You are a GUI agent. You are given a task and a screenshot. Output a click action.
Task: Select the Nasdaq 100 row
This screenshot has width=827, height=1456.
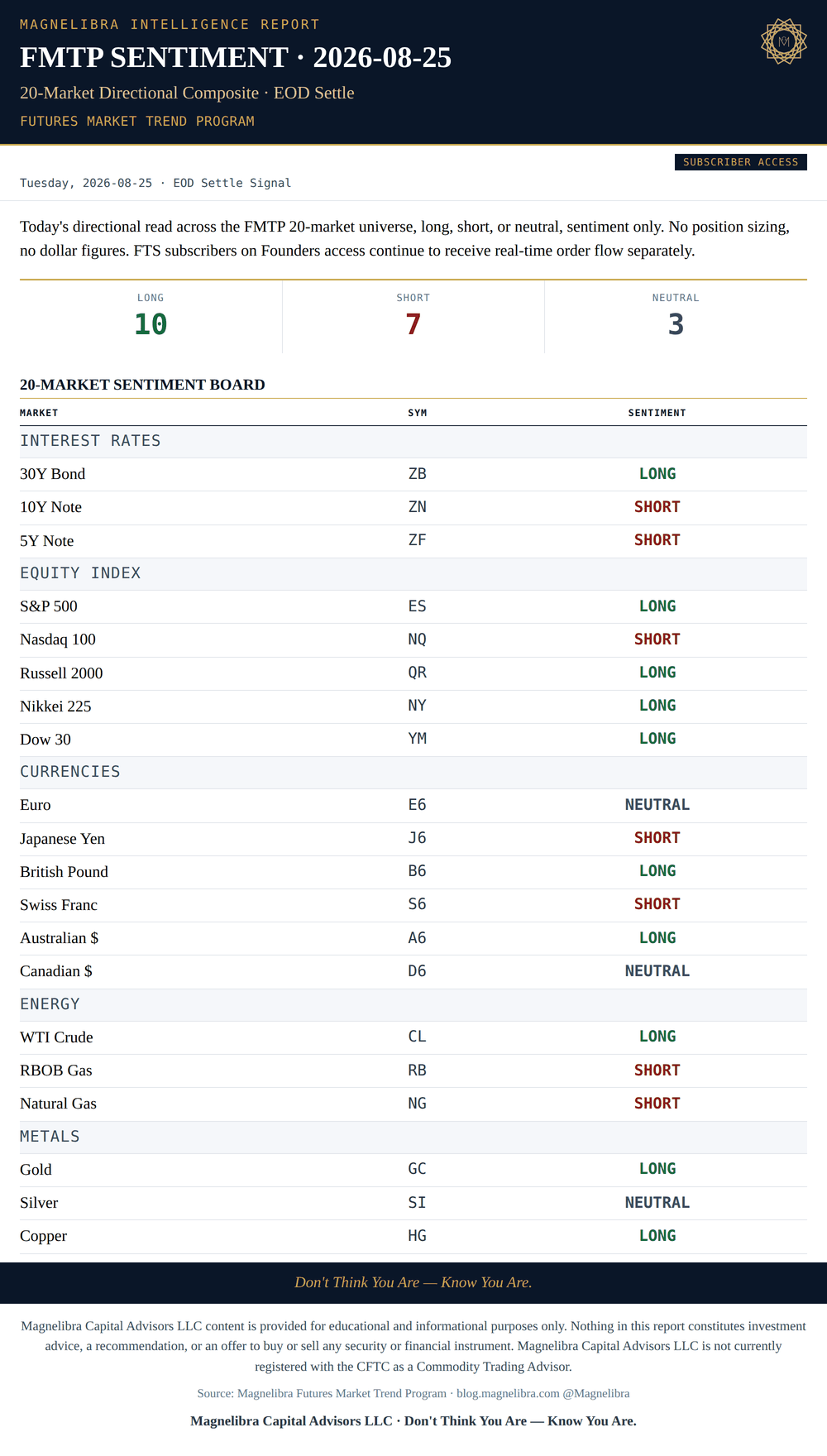pyautogui.click(x=413, y=640)
